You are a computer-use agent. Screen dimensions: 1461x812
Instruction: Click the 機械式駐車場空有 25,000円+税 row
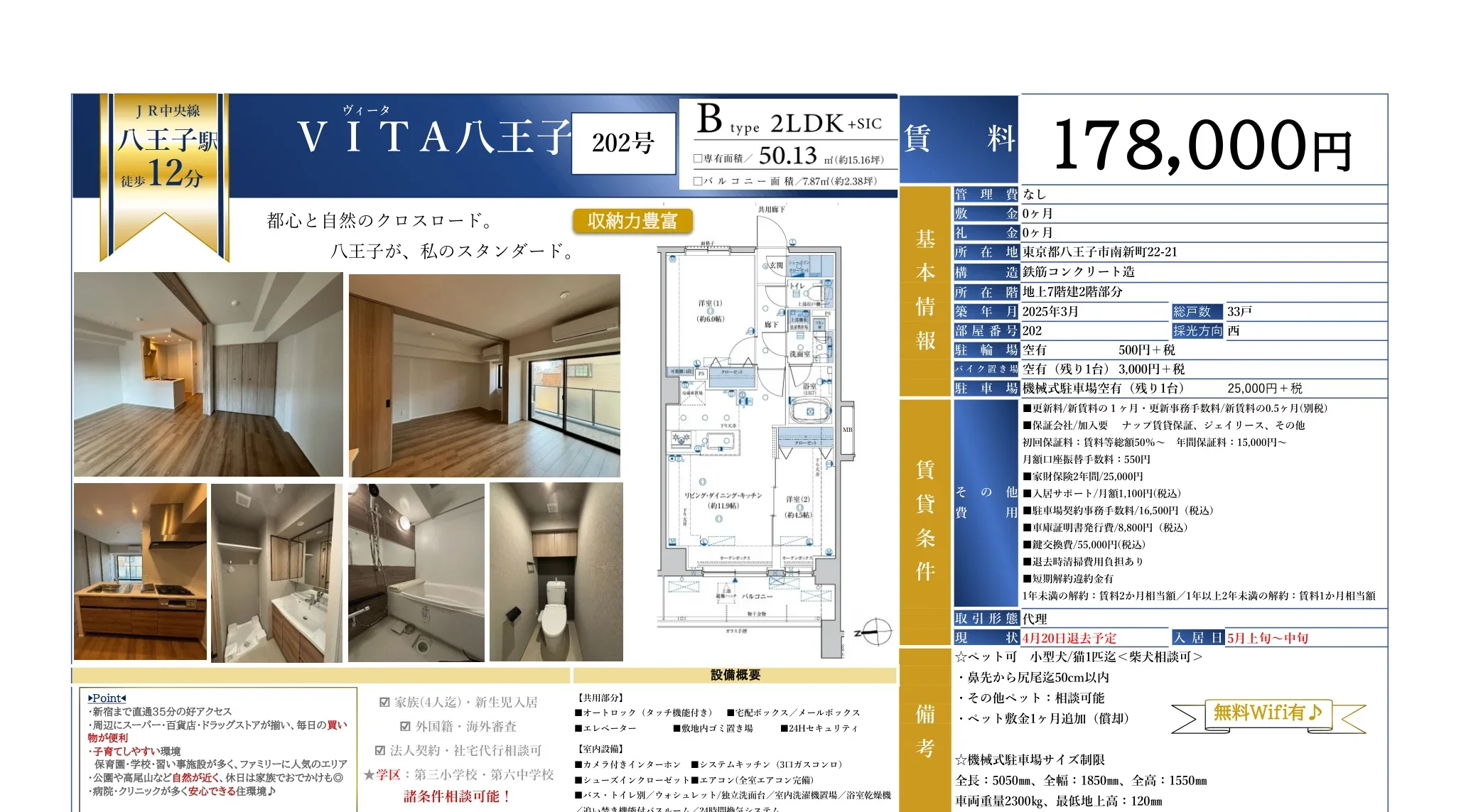1170,389
